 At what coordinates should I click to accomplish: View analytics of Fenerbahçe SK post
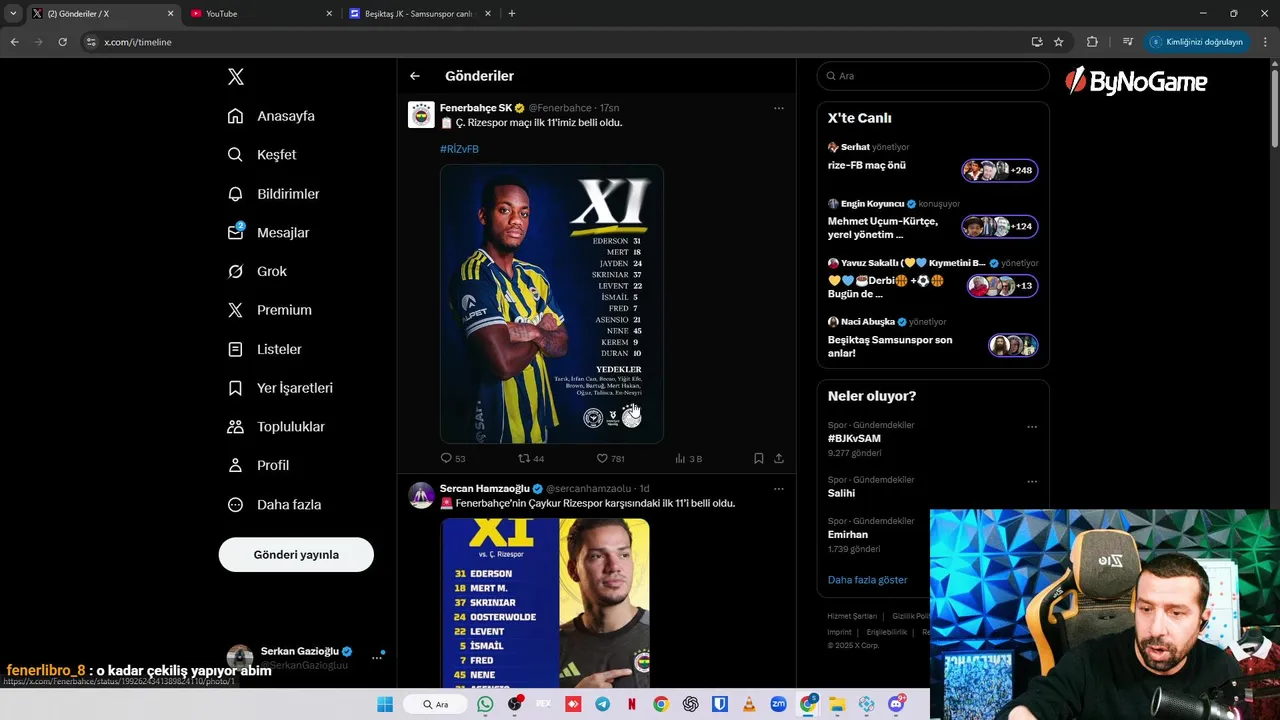688,459
